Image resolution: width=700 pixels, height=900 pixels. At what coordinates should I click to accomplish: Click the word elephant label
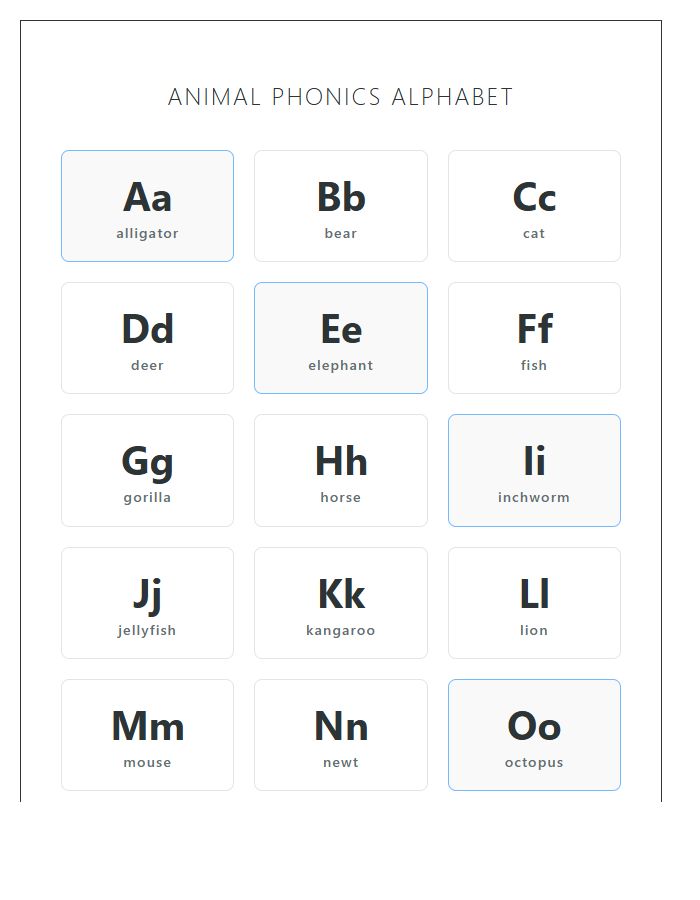[x=341, y=366]
